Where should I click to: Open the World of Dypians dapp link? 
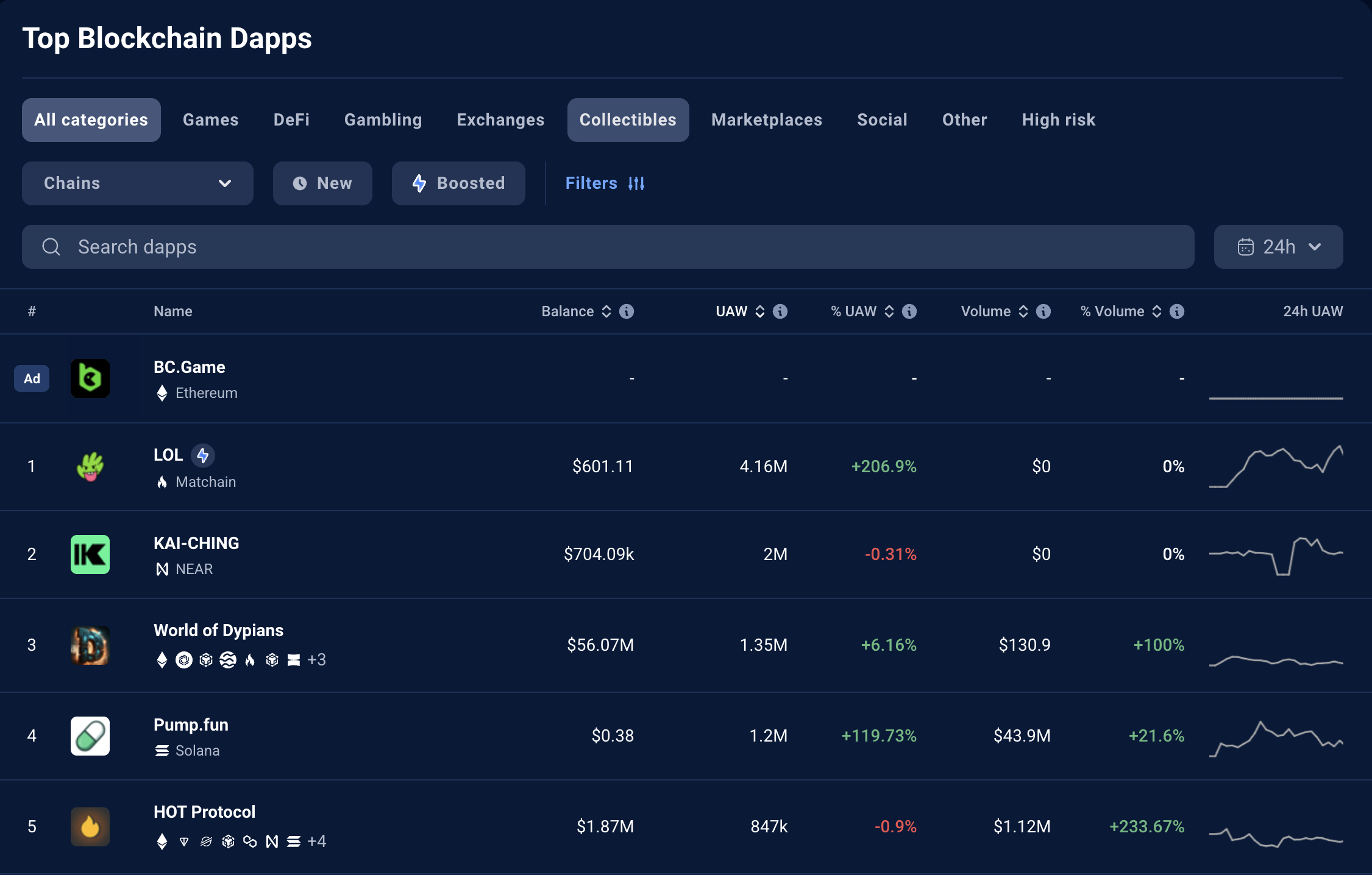pyautogui.click(x=218, y=630)
